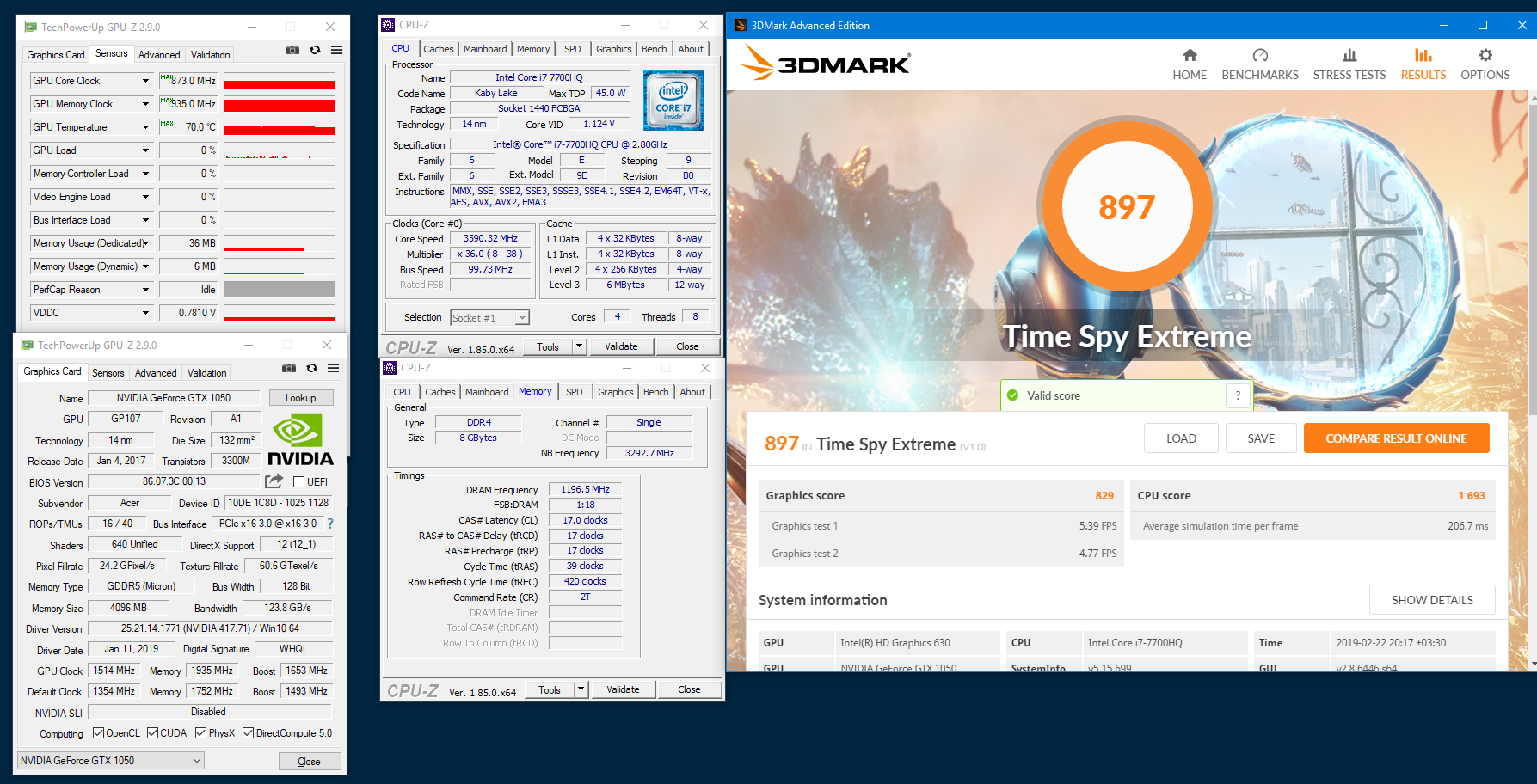Click Close button in GPU-Z Graphics Card window
The width and height of the screenshot is (1537, 784).
[310, 762]
